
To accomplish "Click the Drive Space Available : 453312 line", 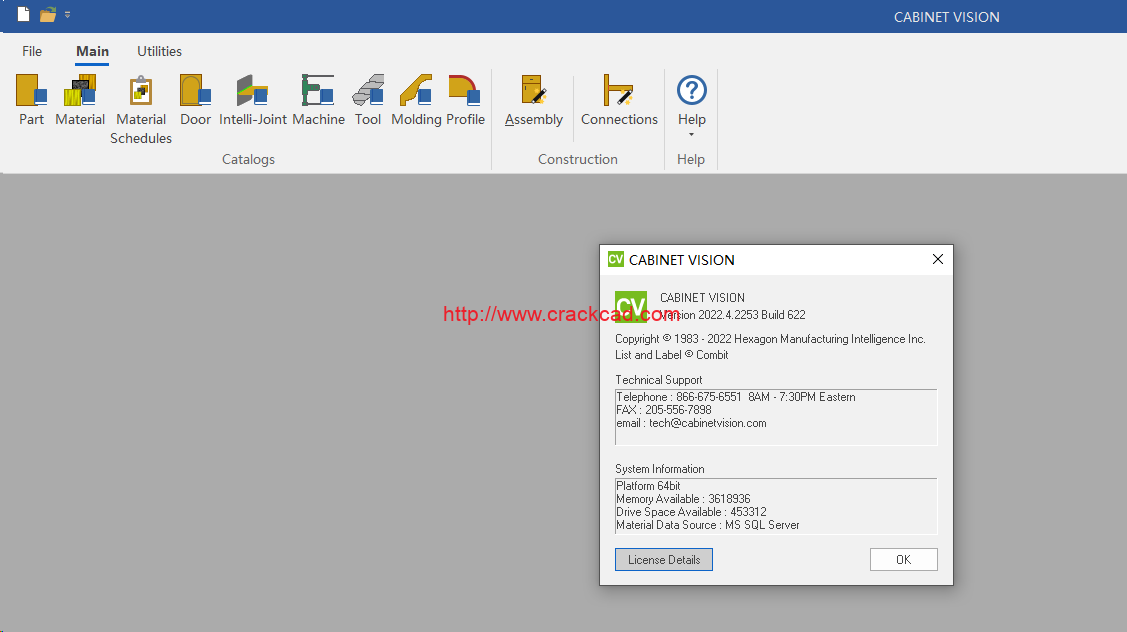I will point(691,512).
